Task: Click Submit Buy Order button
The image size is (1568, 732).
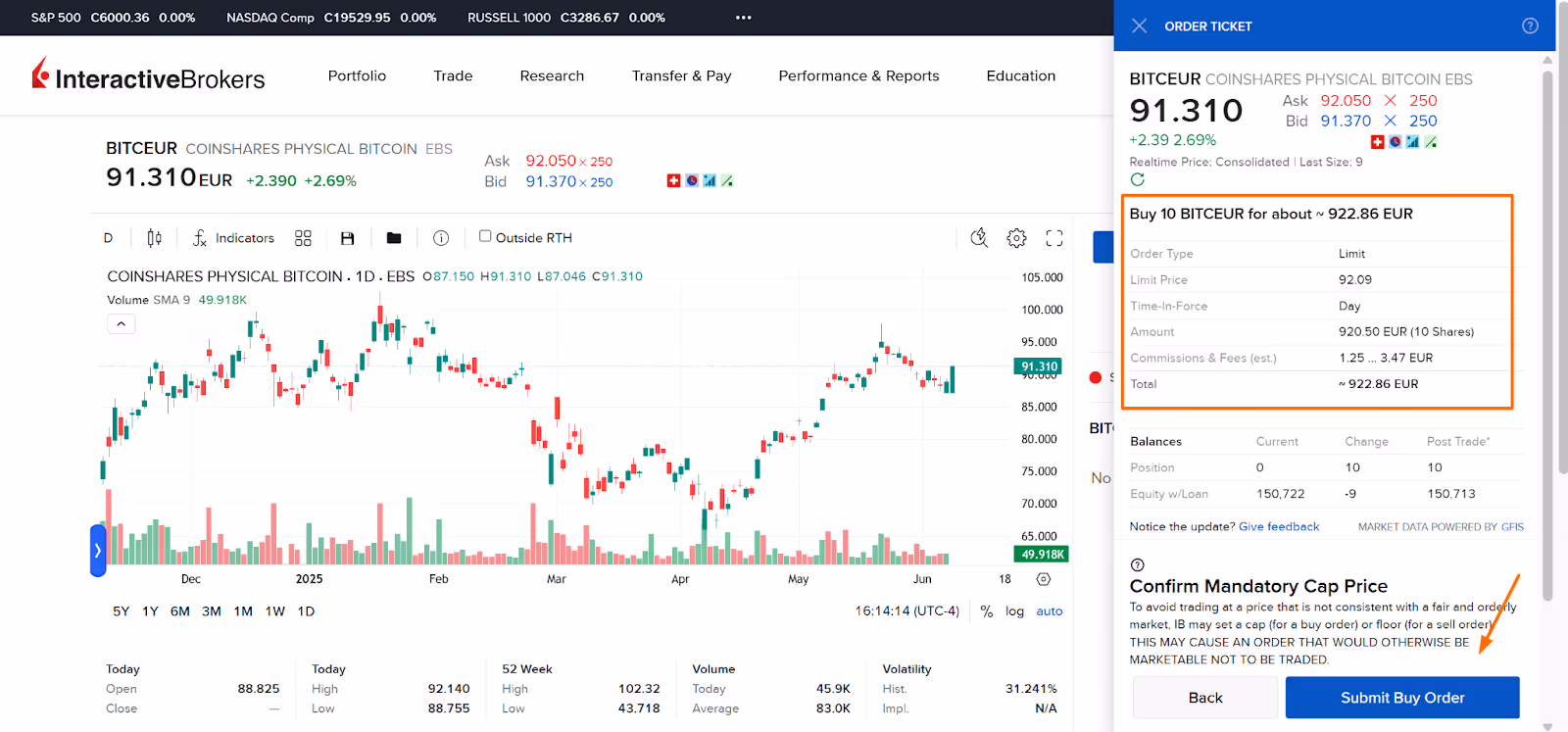Action: pos(1402,698)
